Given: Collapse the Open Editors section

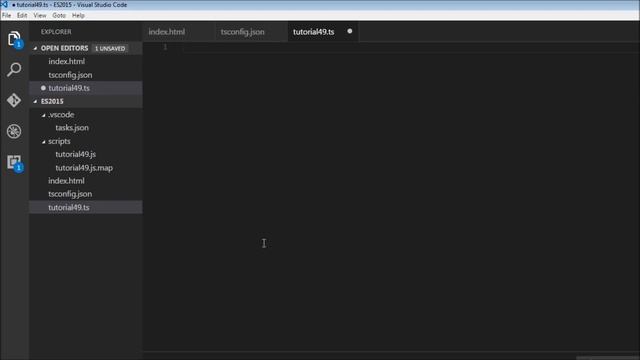Looking at the screenshot, I should 35,48.
